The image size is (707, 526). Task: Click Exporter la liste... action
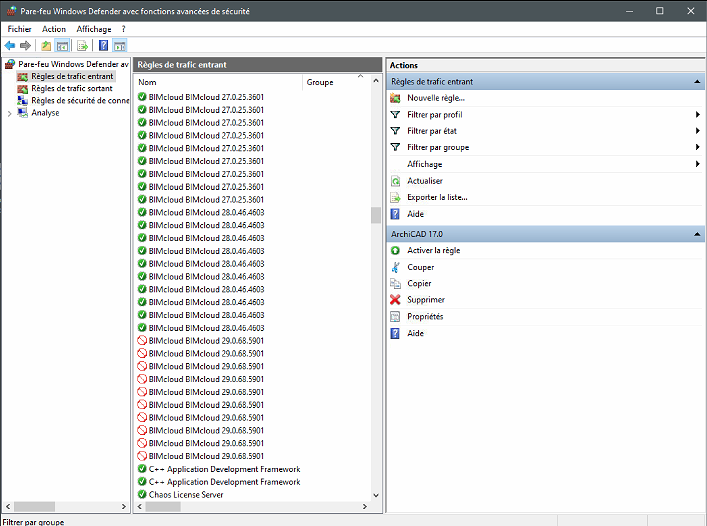click(437, 197)
